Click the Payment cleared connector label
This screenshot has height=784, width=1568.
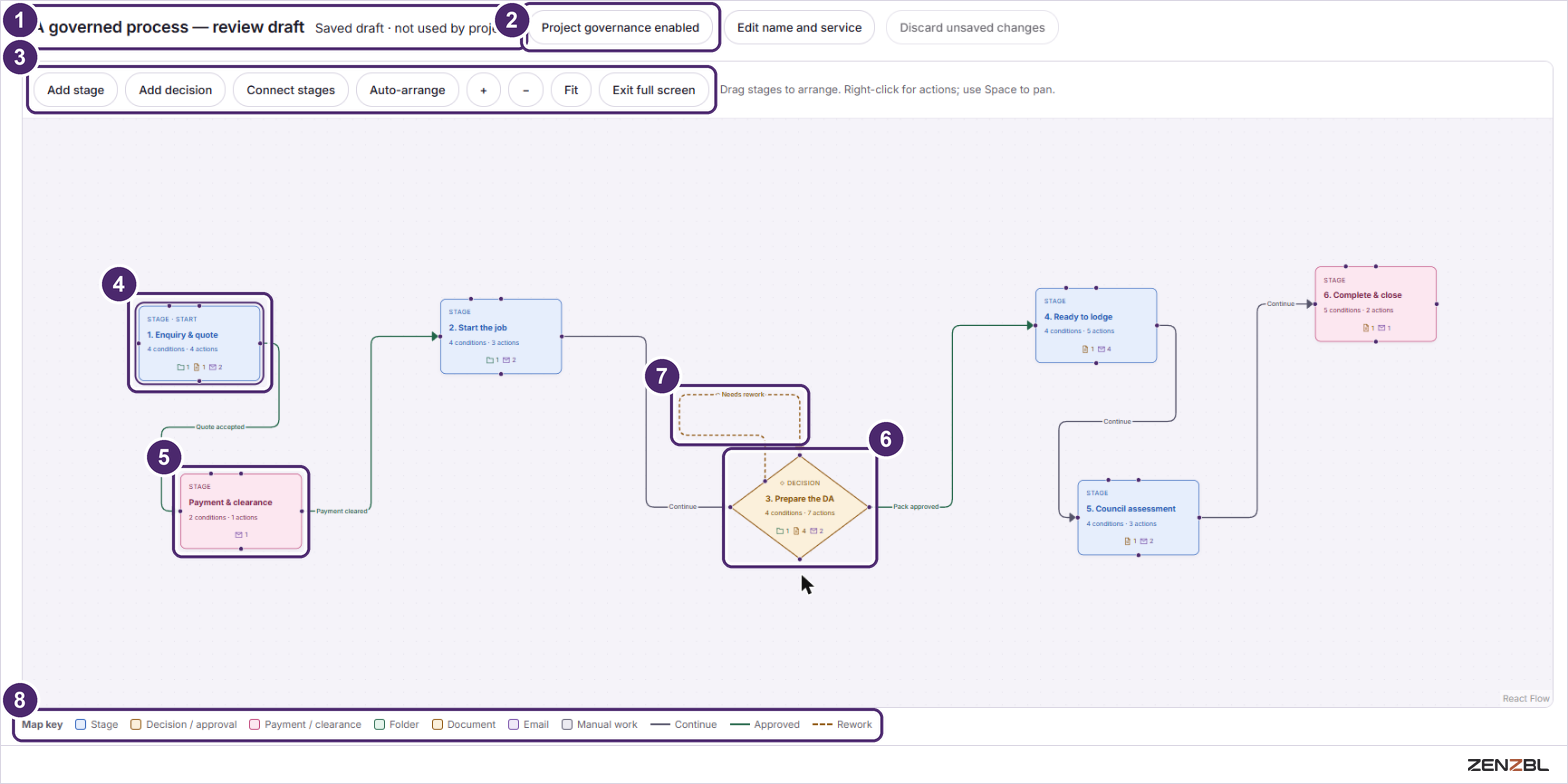coord(342,511)
